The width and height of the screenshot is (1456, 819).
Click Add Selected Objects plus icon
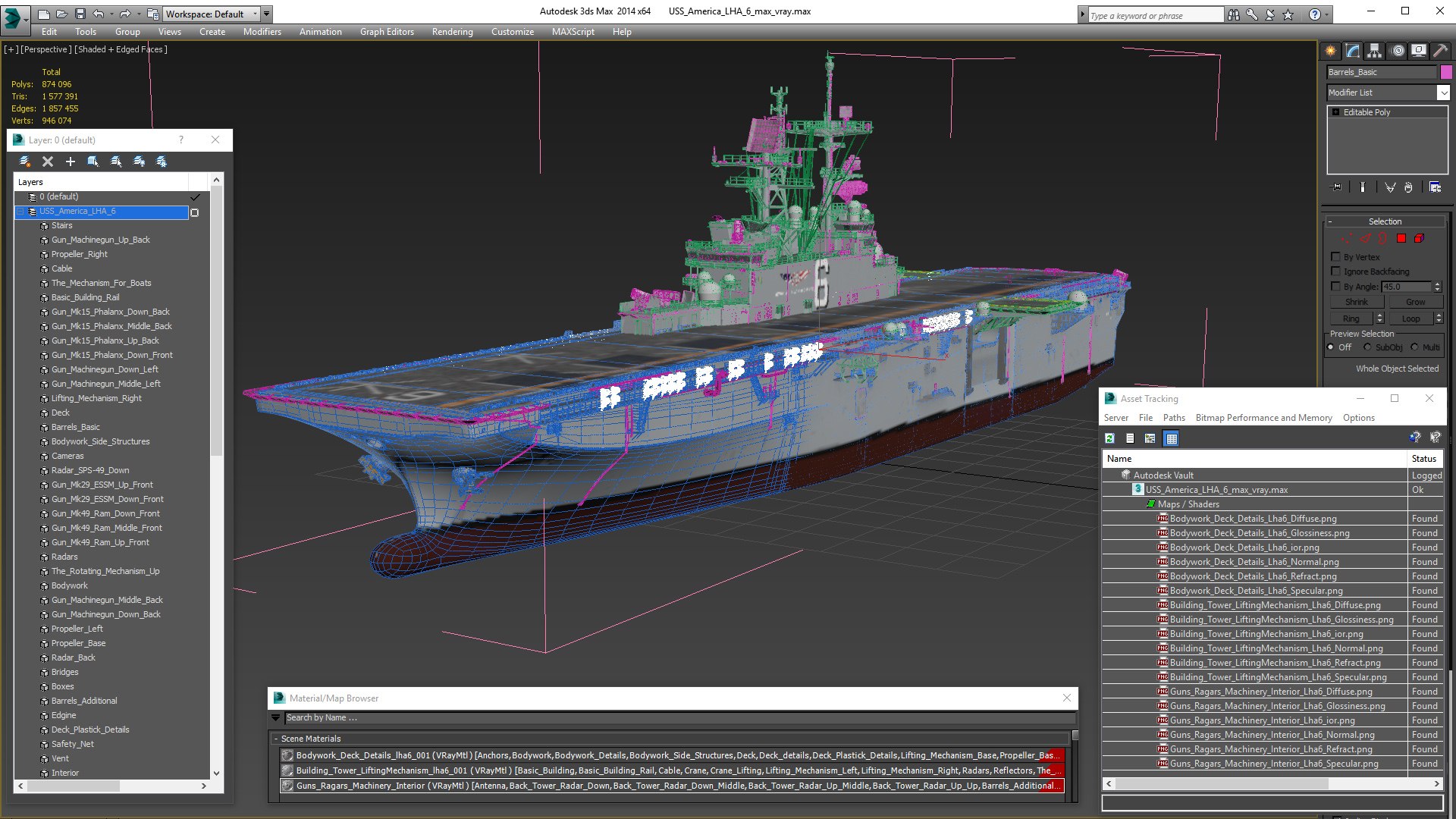tap(71, 162)
